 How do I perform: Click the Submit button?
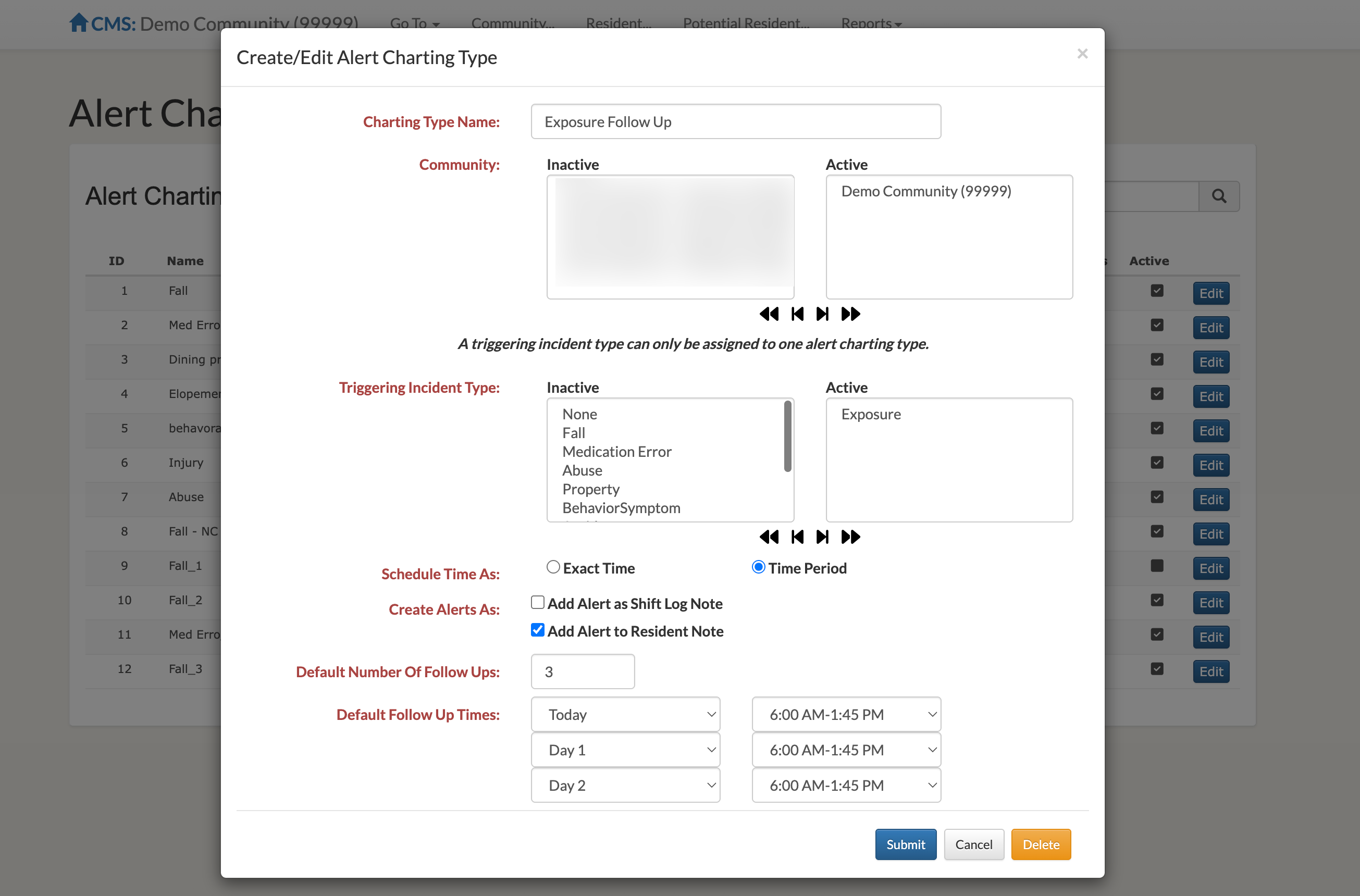point(905,844)
